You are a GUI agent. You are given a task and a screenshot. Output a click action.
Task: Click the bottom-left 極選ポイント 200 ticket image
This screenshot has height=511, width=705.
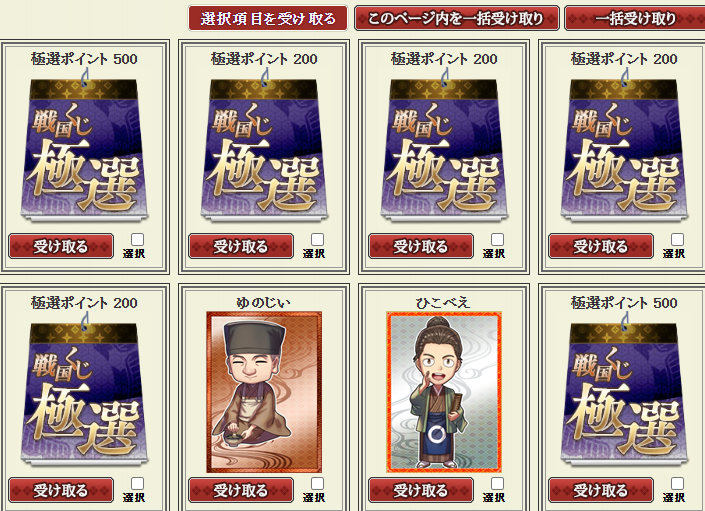pos(84,390)
